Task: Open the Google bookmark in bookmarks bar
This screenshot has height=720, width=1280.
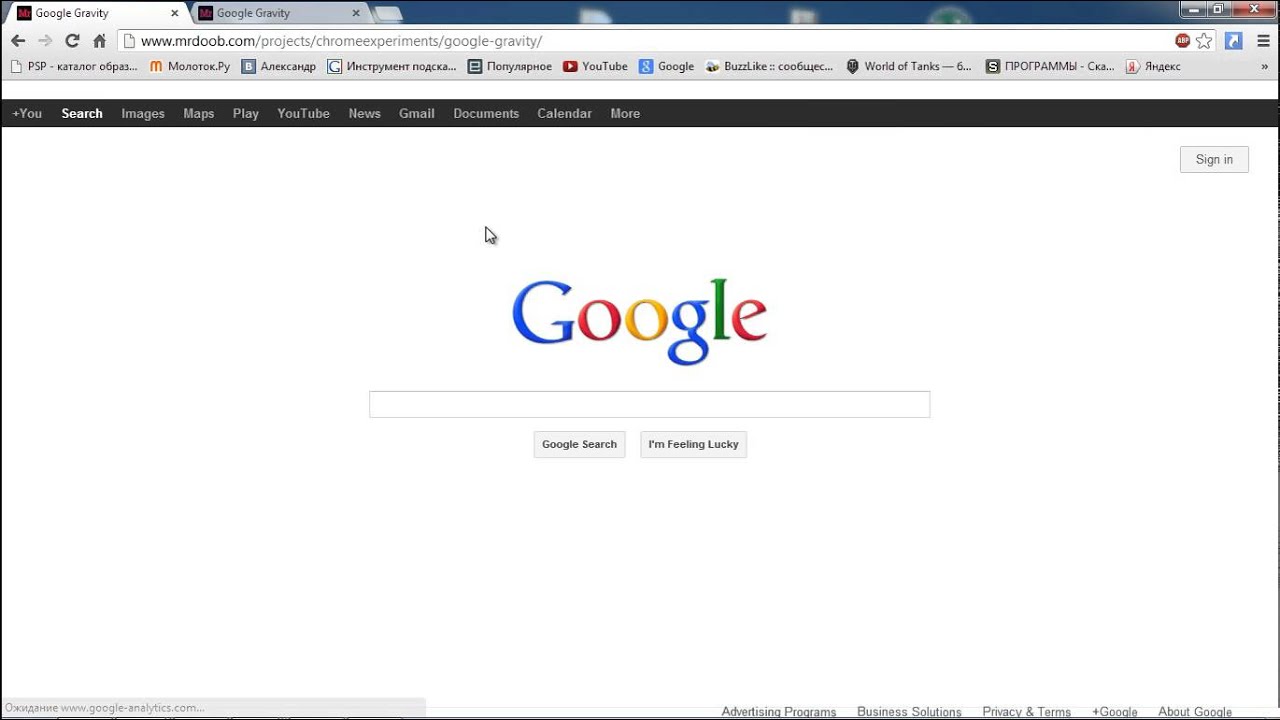Action: tap(667, 66)
